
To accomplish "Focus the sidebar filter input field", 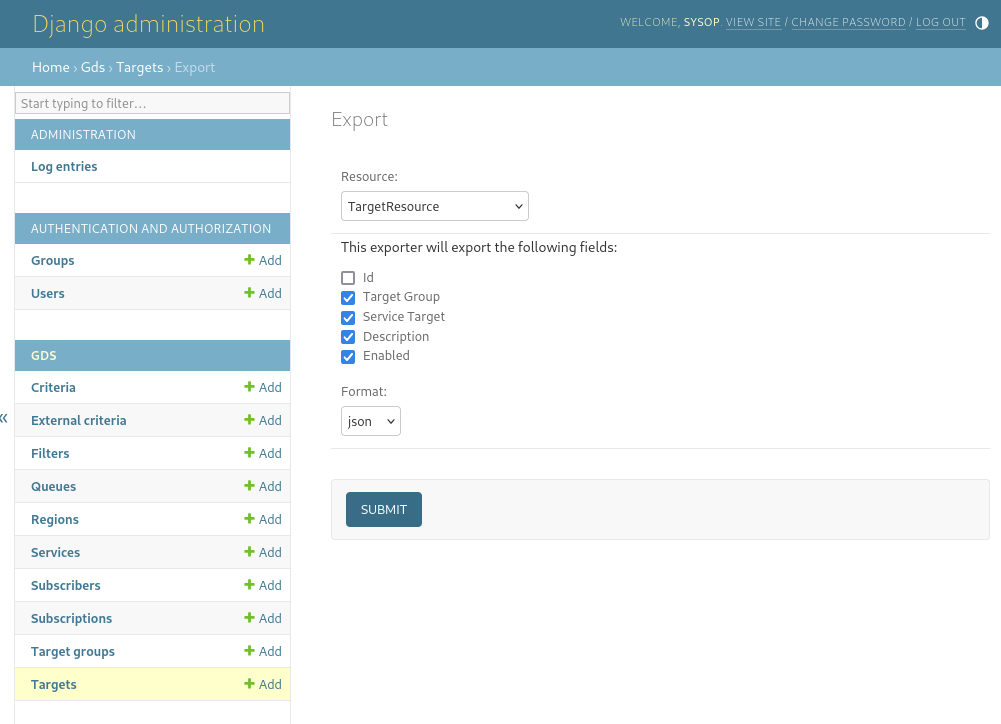I will [x=153, y=103].
